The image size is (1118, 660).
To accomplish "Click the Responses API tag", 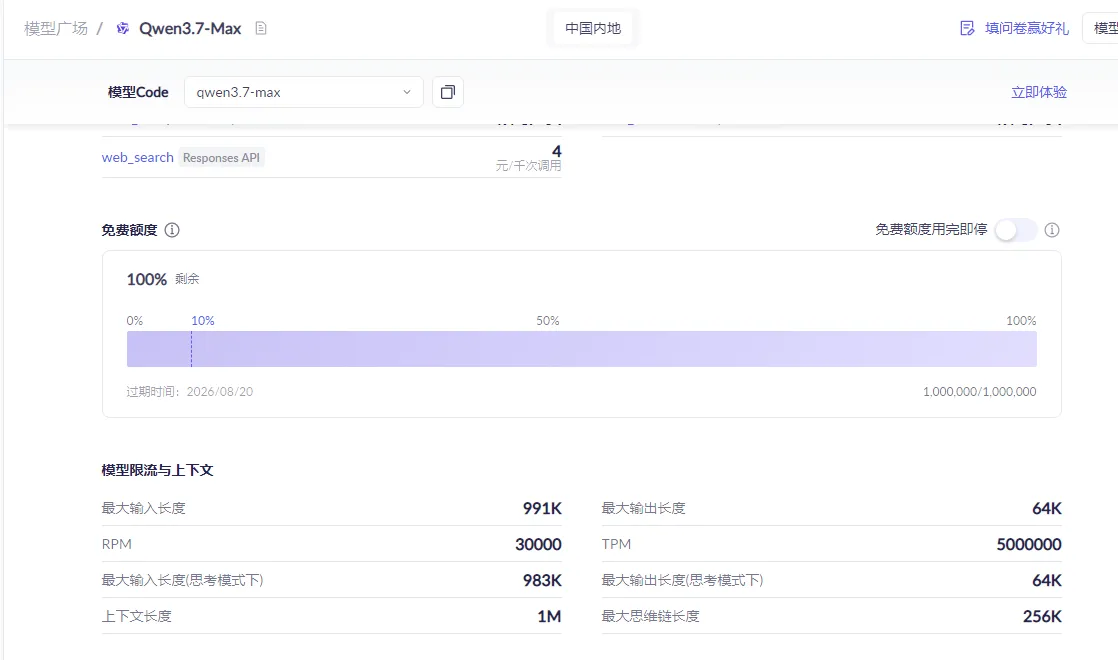I will [x=221, y=158].
